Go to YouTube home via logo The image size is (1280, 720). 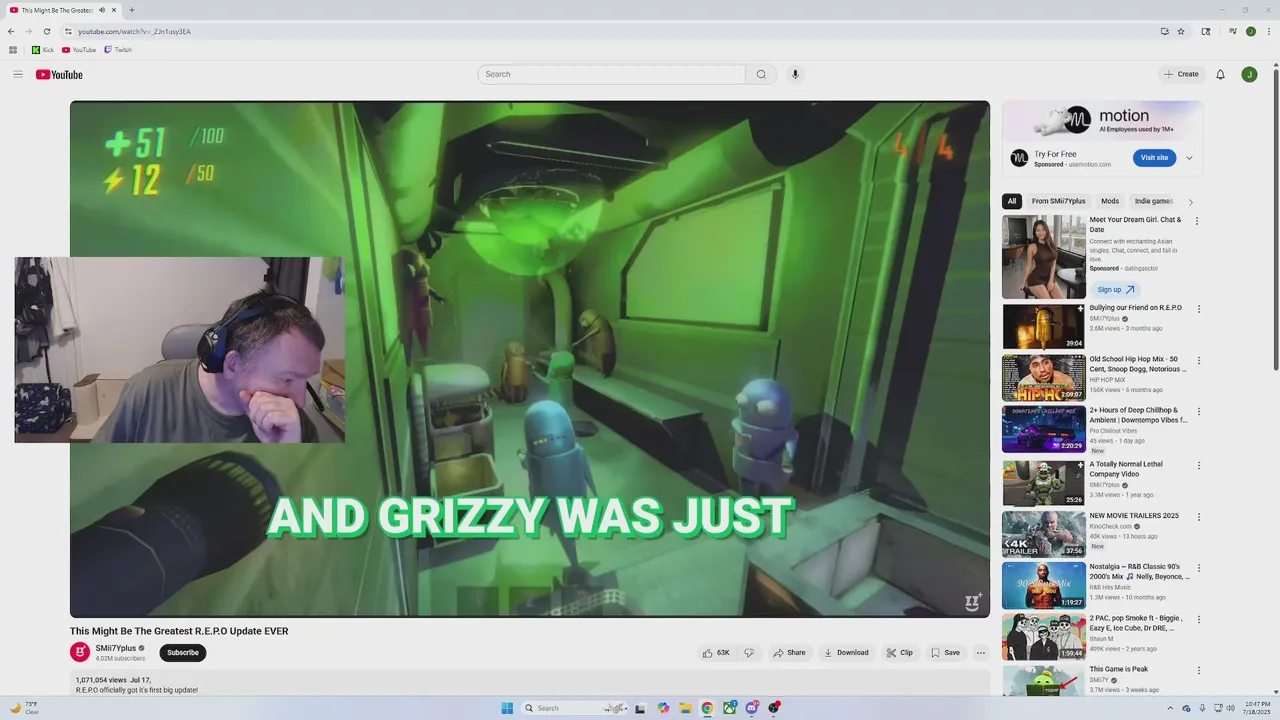coord(59,74)
